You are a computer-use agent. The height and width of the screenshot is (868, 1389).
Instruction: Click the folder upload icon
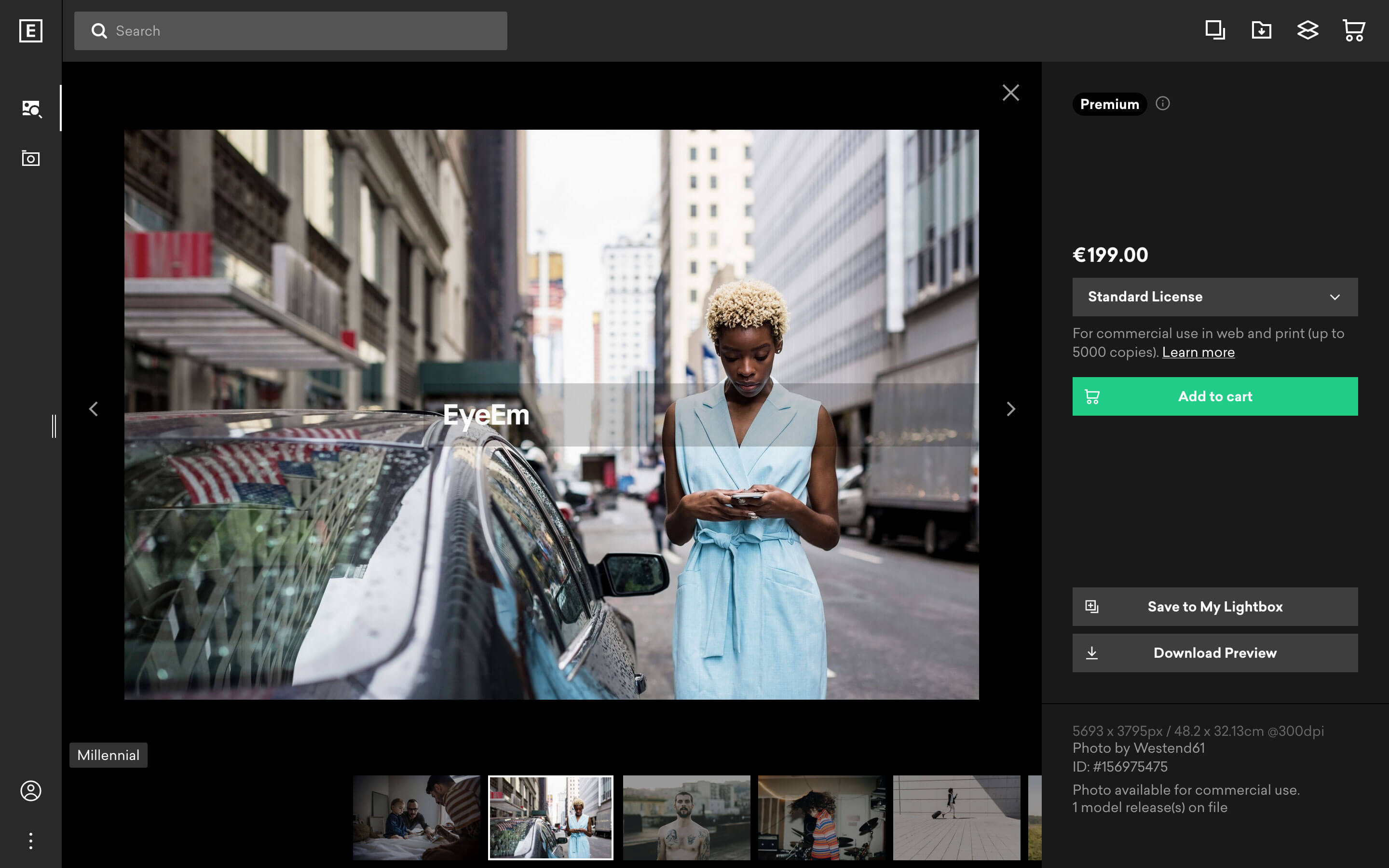click(x=1261, y=29)
